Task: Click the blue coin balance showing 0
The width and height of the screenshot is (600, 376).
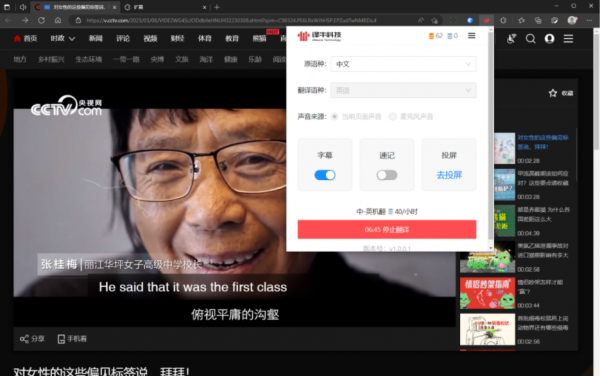Action: pos(453,36)
